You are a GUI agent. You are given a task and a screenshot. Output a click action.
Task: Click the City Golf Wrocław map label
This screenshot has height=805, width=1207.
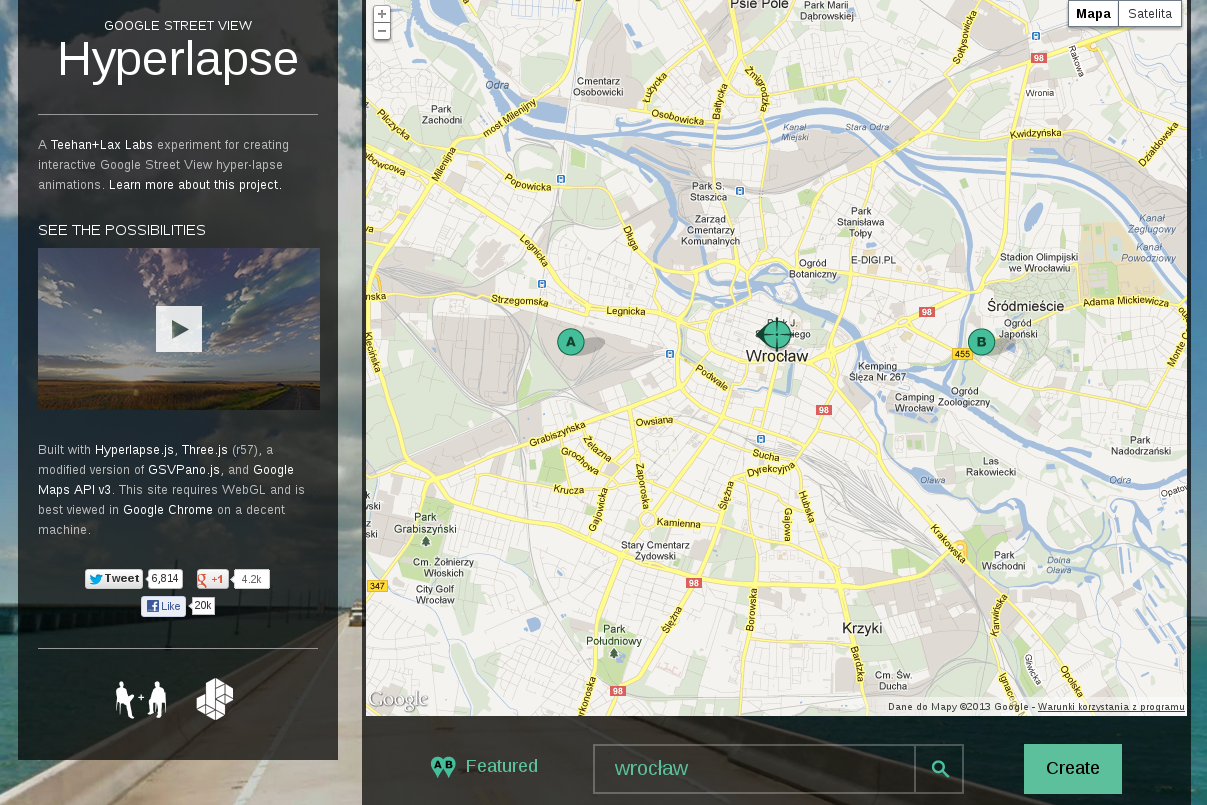(x=436, y=594)
